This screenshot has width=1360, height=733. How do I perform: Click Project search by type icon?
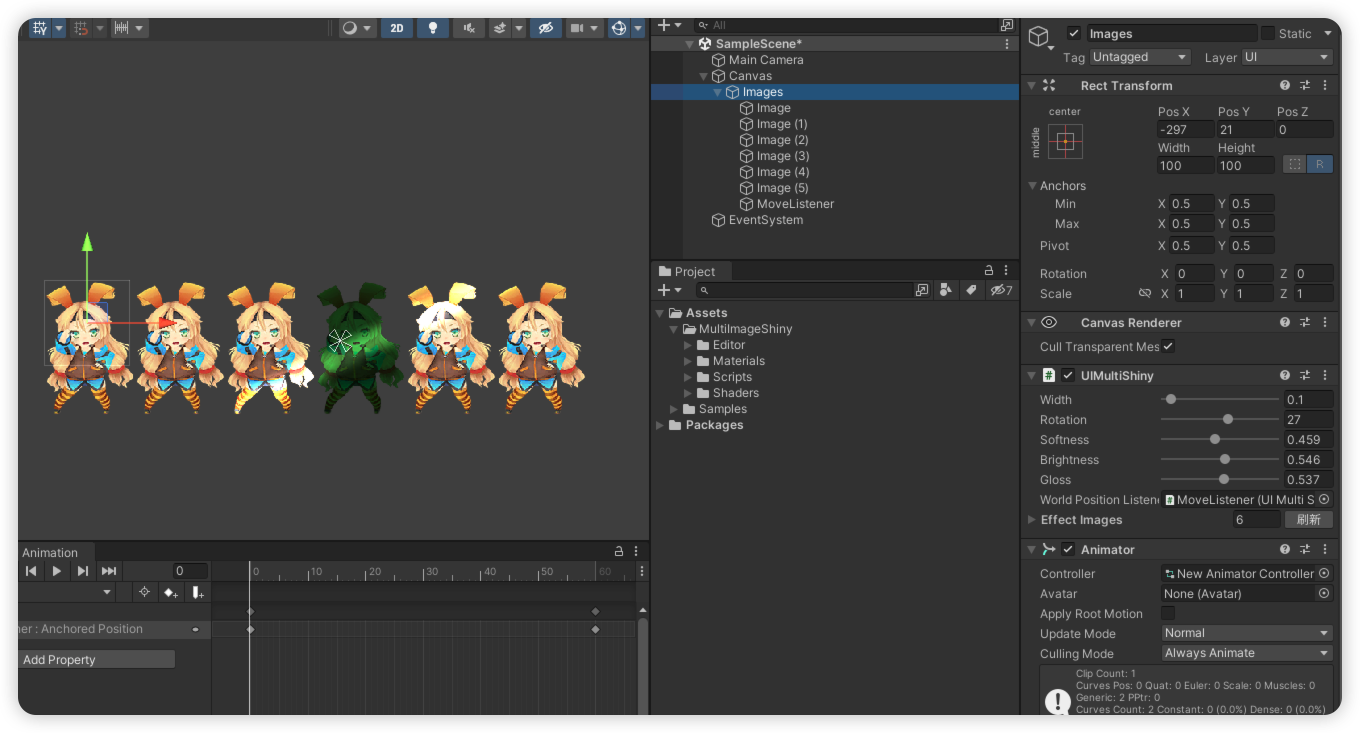point(946,290)
